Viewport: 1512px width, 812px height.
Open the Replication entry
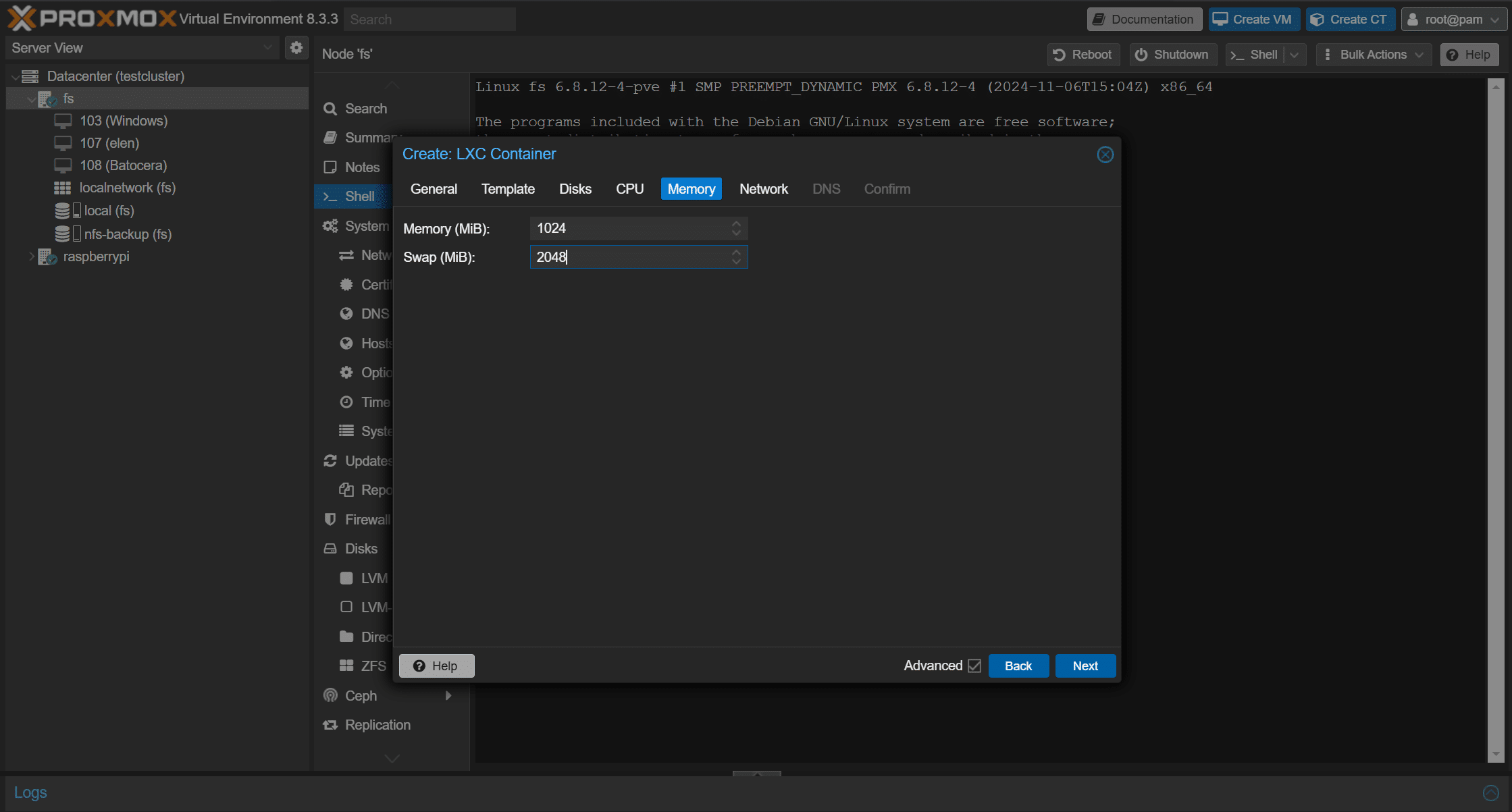[367, 725]
